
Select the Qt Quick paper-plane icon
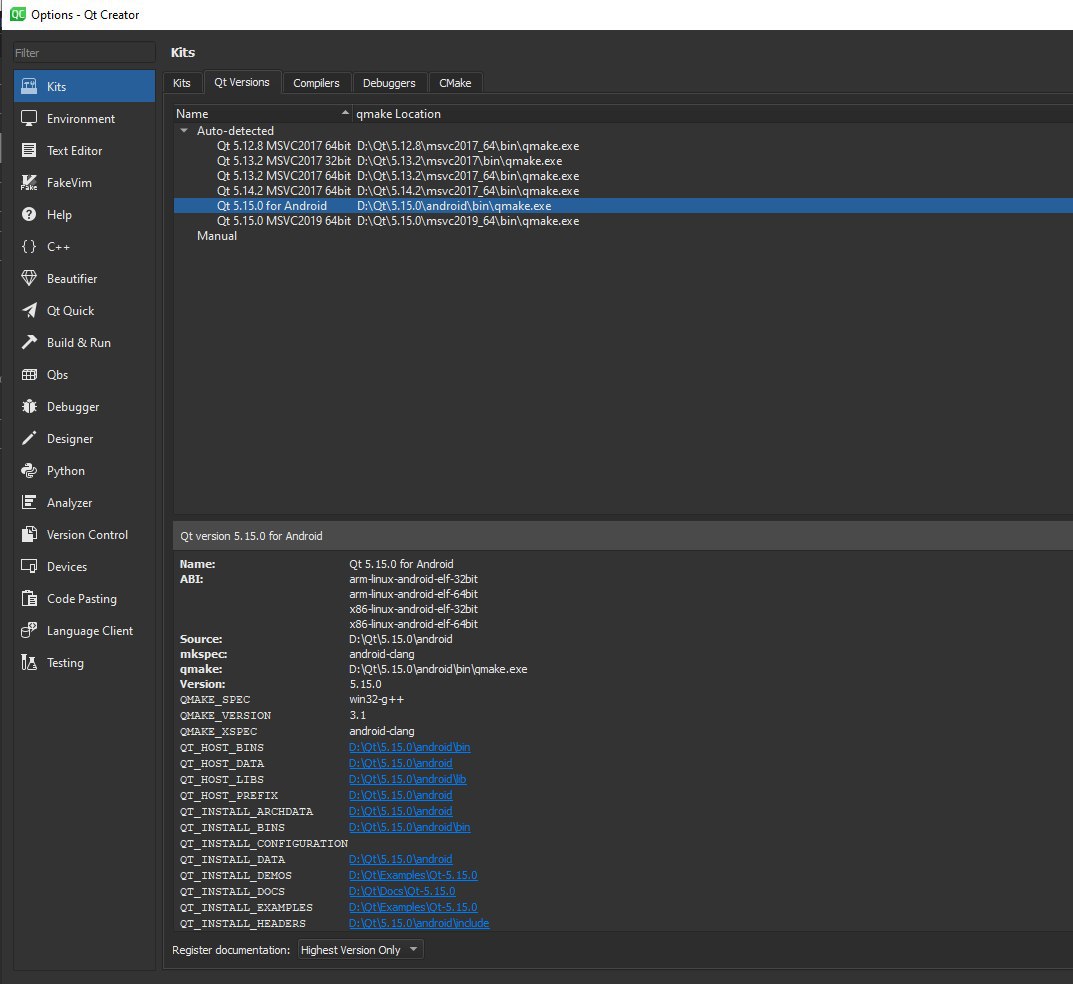coord(29,311)
